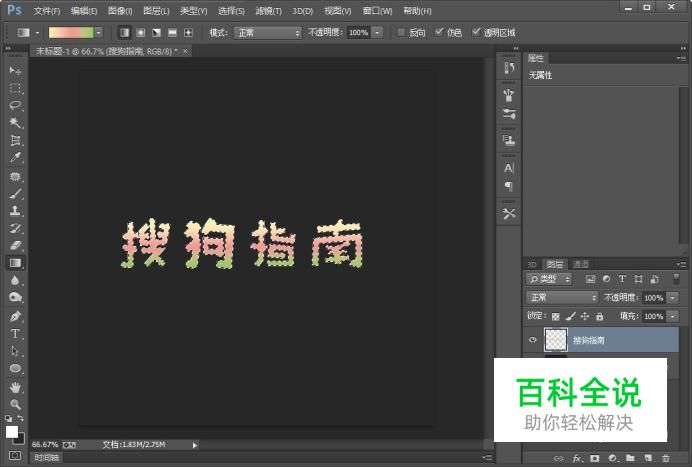Open the gradient picker dropdown arrow
The image size is (692, 467).
[99, 33]
